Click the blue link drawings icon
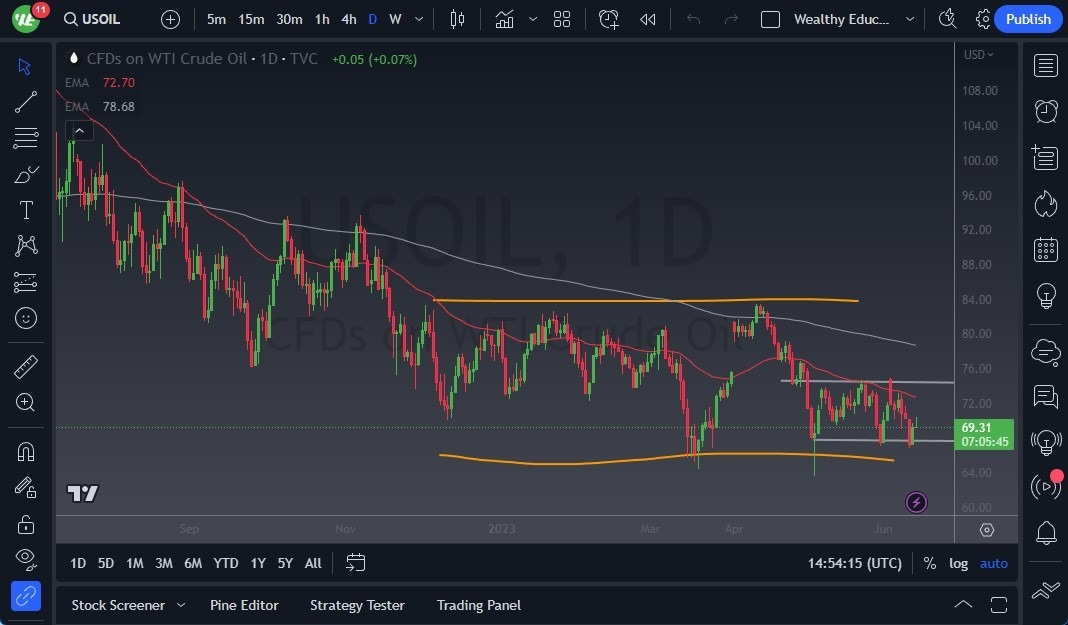This screenshot has height=625, width=1068. pos(25,596)
